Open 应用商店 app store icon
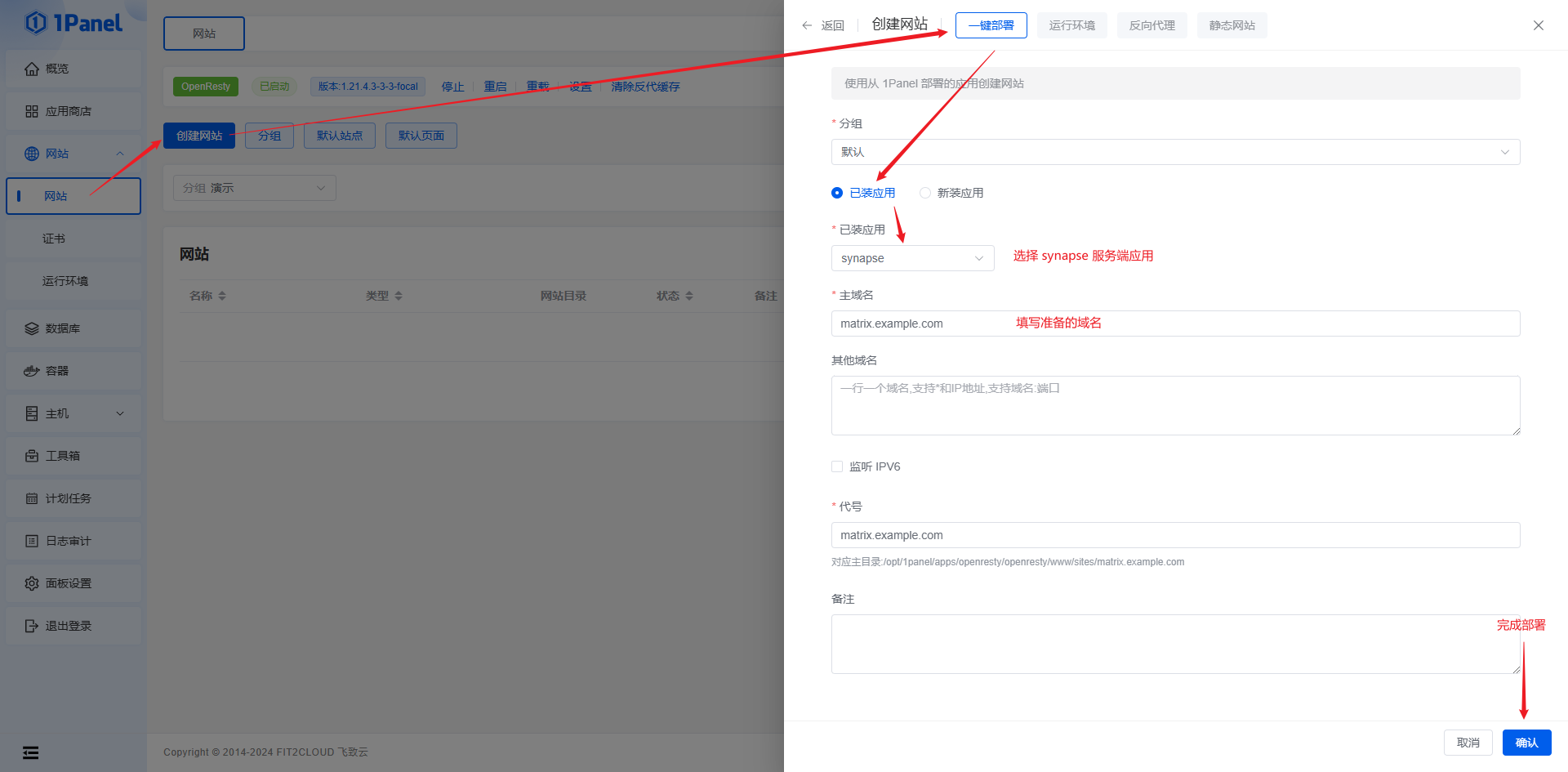The width and height of the screenshot is (1568, 772). 32,111
